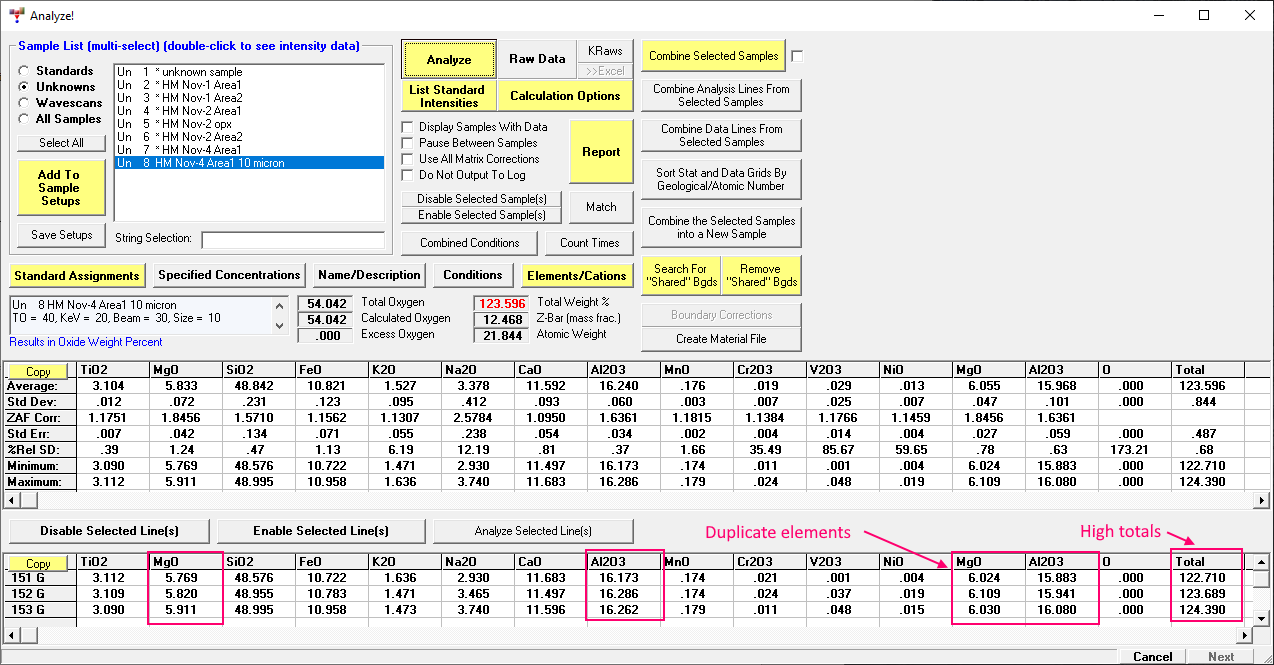Select the Wavescans radio option

pos(24,103)
